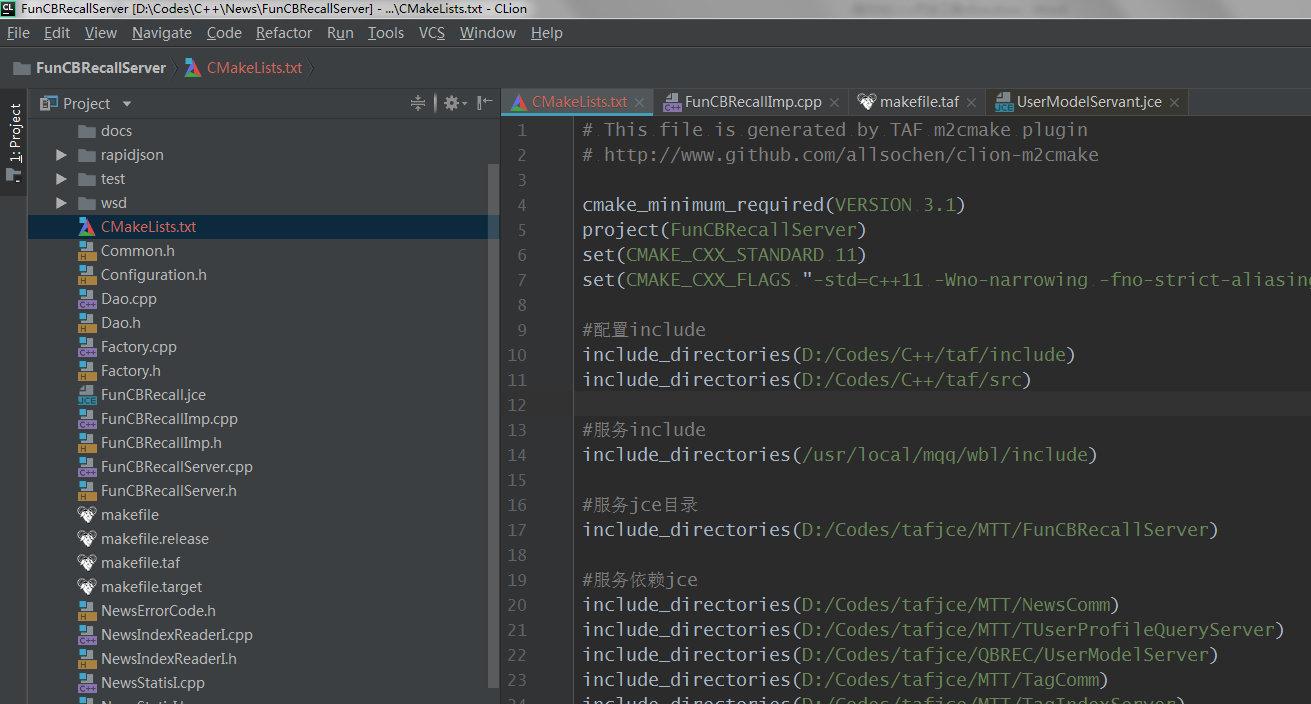Click the makefile gear icon beside makefile.release

88,538
